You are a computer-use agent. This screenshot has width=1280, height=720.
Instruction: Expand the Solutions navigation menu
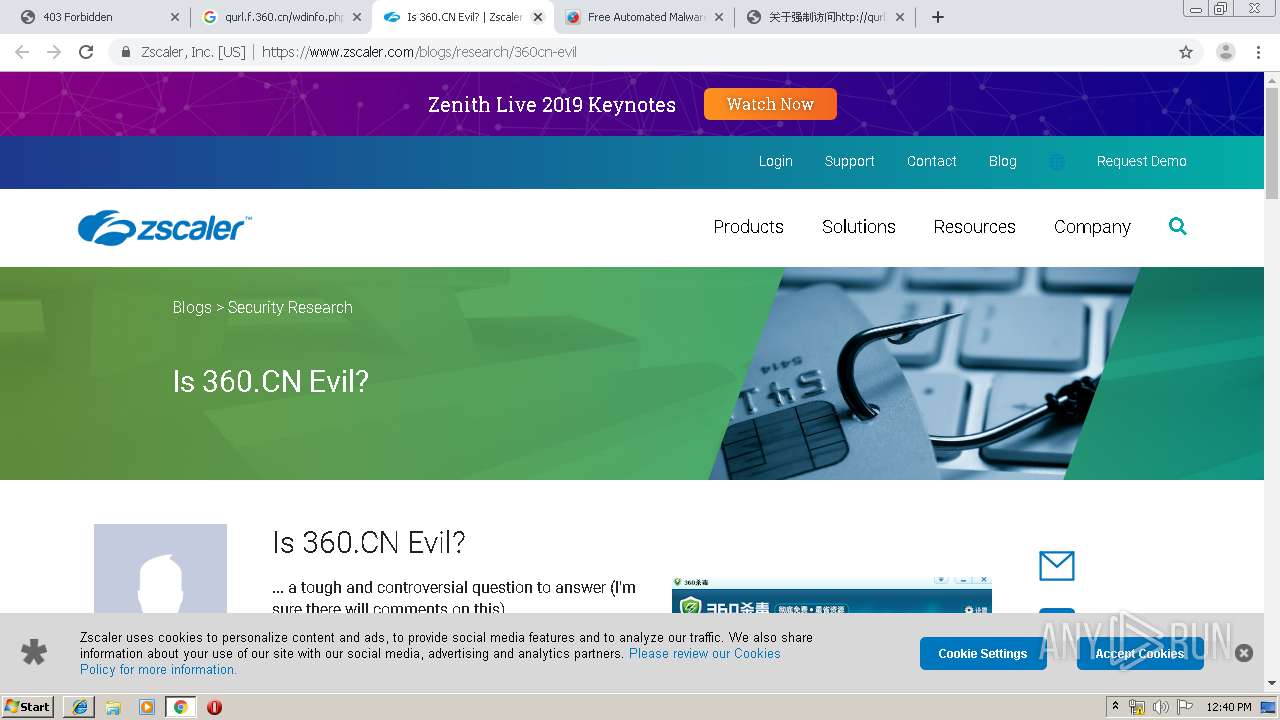[x=859, y=227]
